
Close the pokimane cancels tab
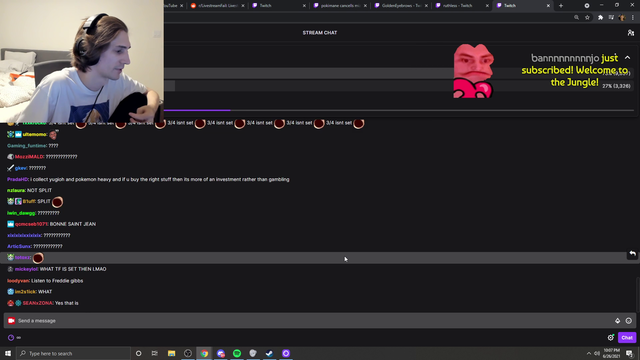click(365, 6)
